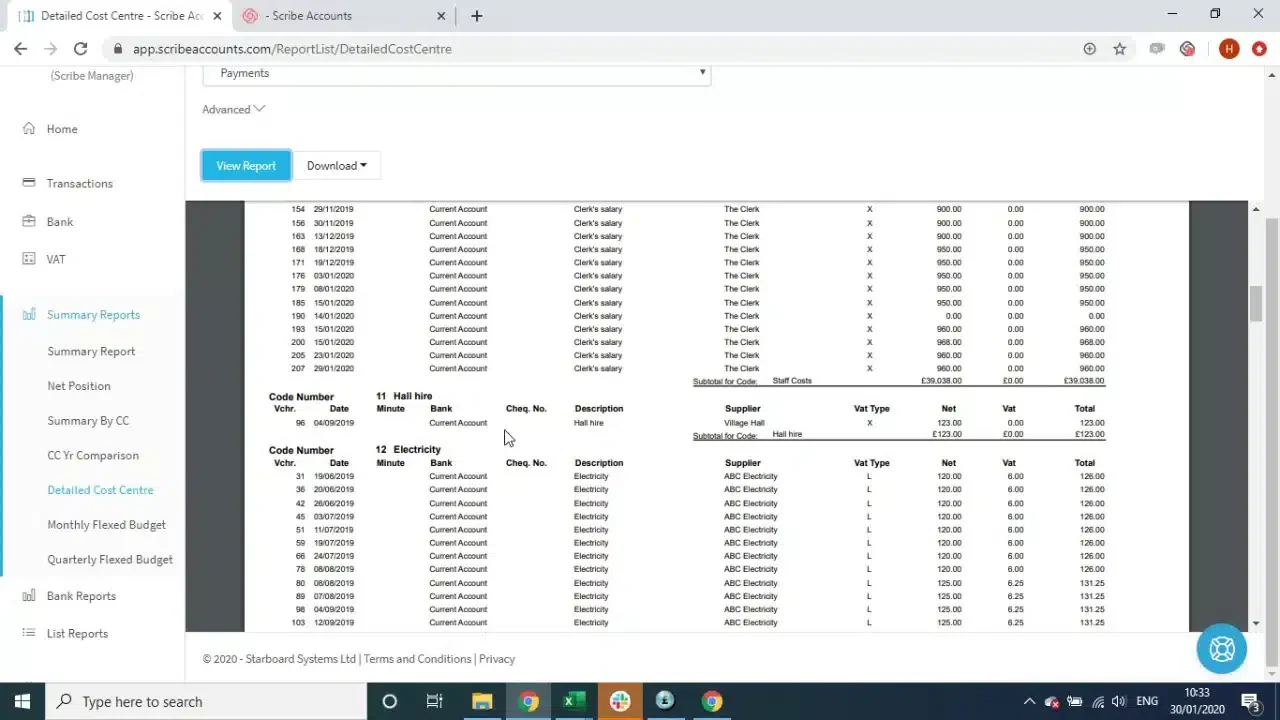
Task: Bookmark this page with star icon
Action: pyautogui.click(x=1119, y=48)
